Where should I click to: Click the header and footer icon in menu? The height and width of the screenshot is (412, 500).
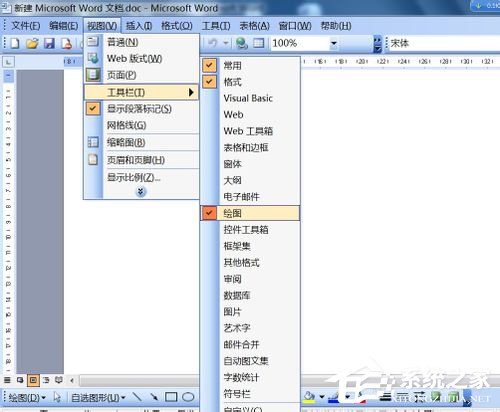tap(93, 160)
